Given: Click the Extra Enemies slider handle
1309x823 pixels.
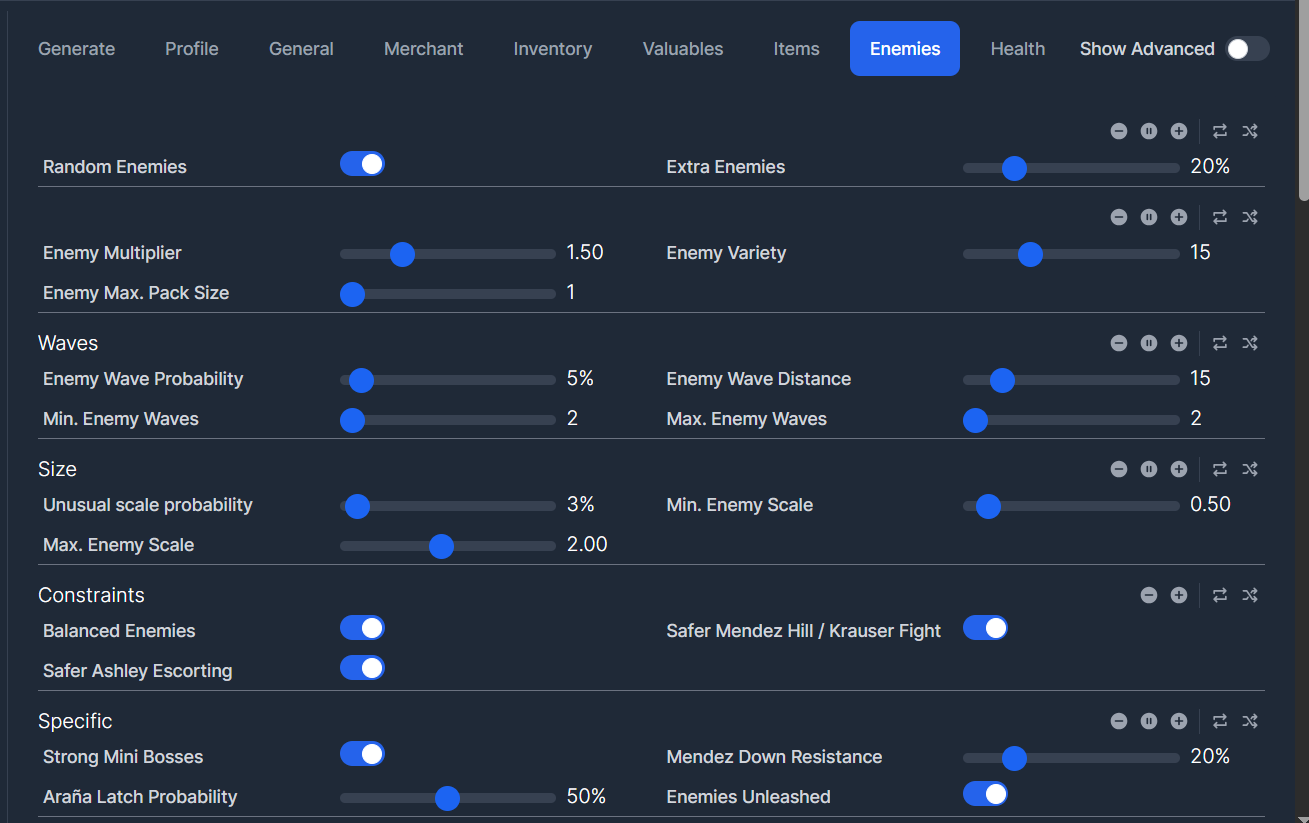Looking at the screenshot, I should pos(1014,168).
